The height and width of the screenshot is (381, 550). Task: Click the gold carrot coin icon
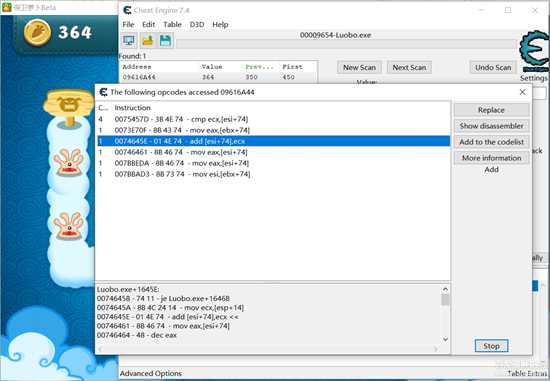[x=37, y=33]
